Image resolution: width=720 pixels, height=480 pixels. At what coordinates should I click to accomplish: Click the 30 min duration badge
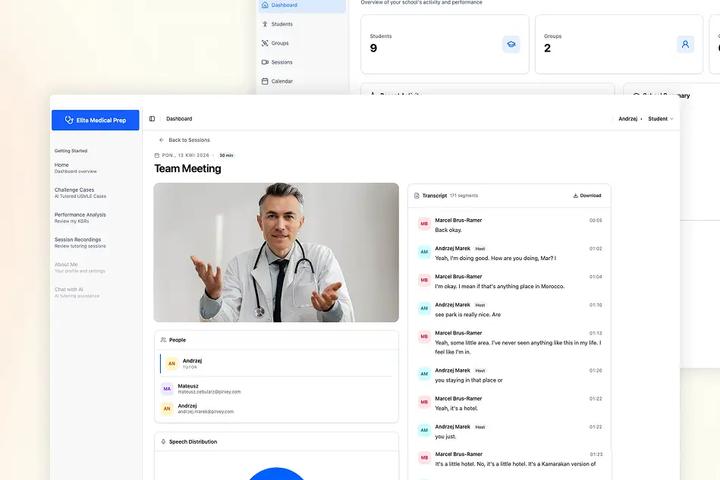[x=226, y=155]
